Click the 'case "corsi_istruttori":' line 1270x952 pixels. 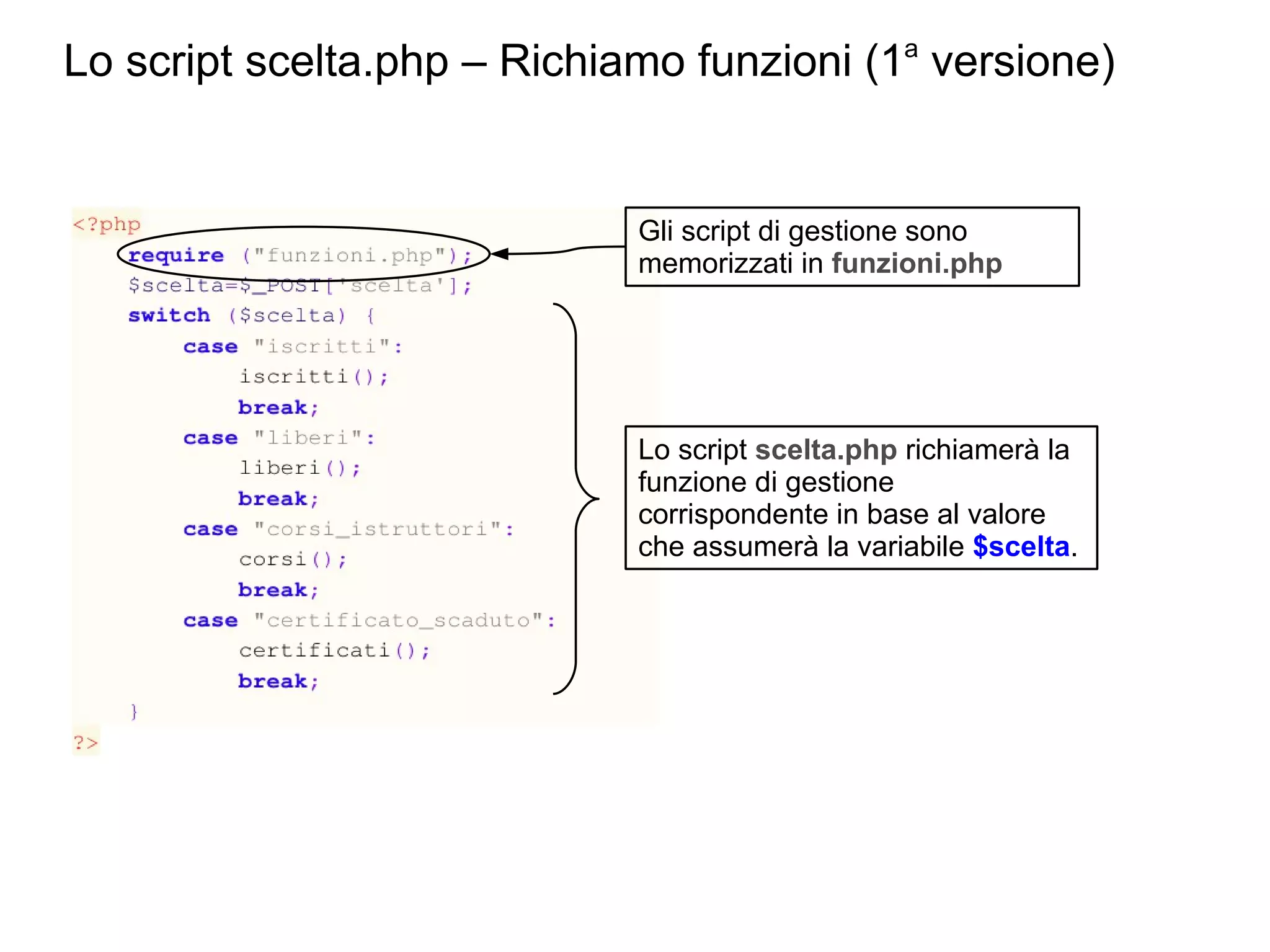(349, 528)
